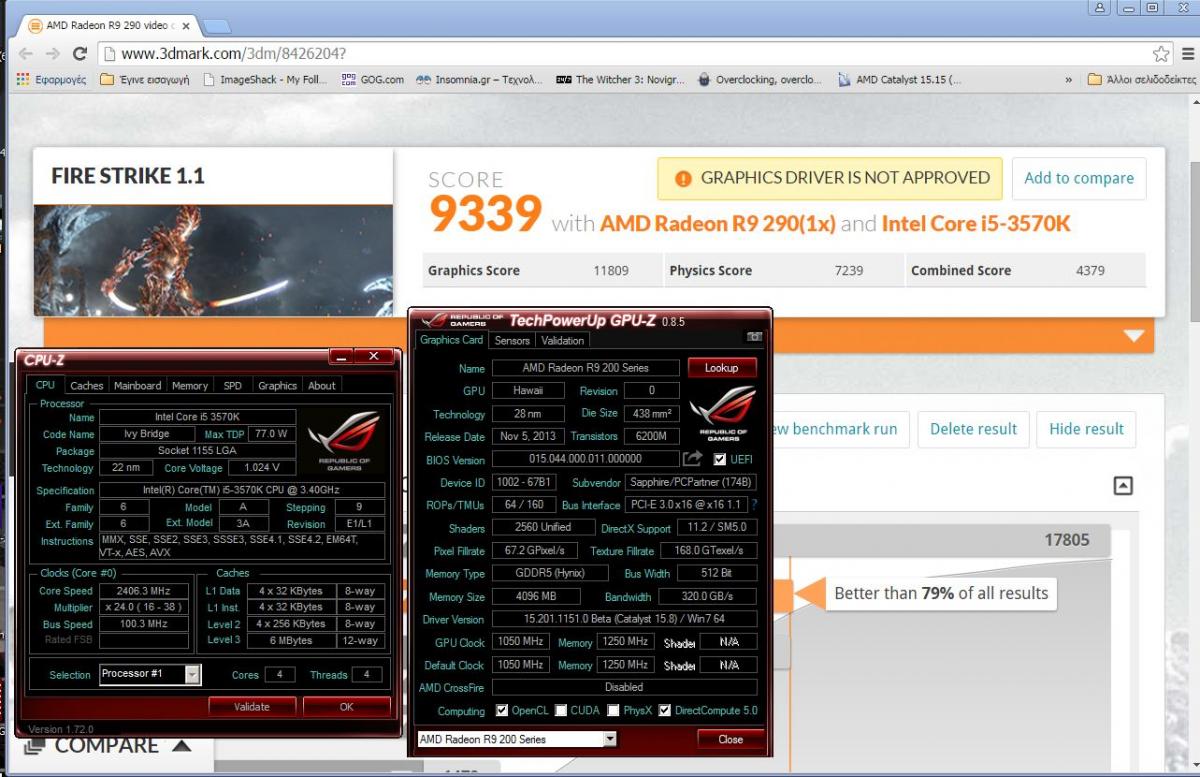1200x777 pixels.
Task: Click the graphics driver warning icon
Action: pyautogui.click(x=684, y=178)
